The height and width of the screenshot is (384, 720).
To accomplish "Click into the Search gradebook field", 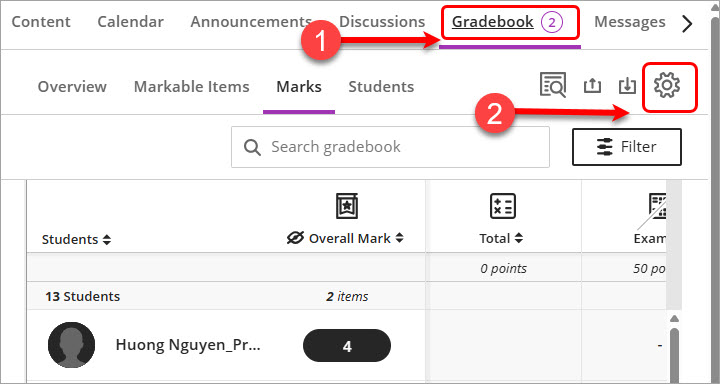I will pyautogui.click(x=390, y=147).
